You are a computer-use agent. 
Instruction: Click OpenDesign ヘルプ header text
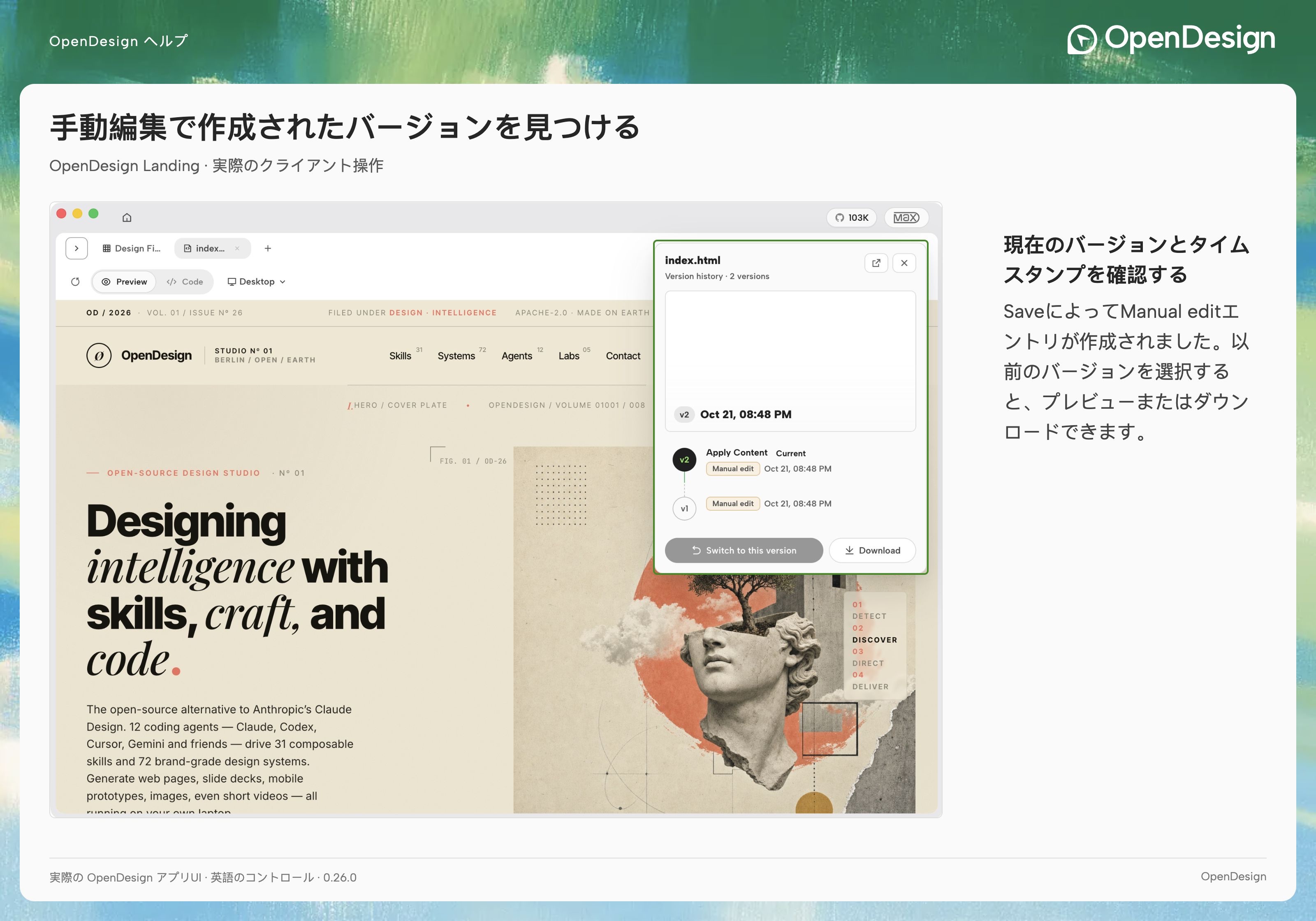(x=119, y=41)
